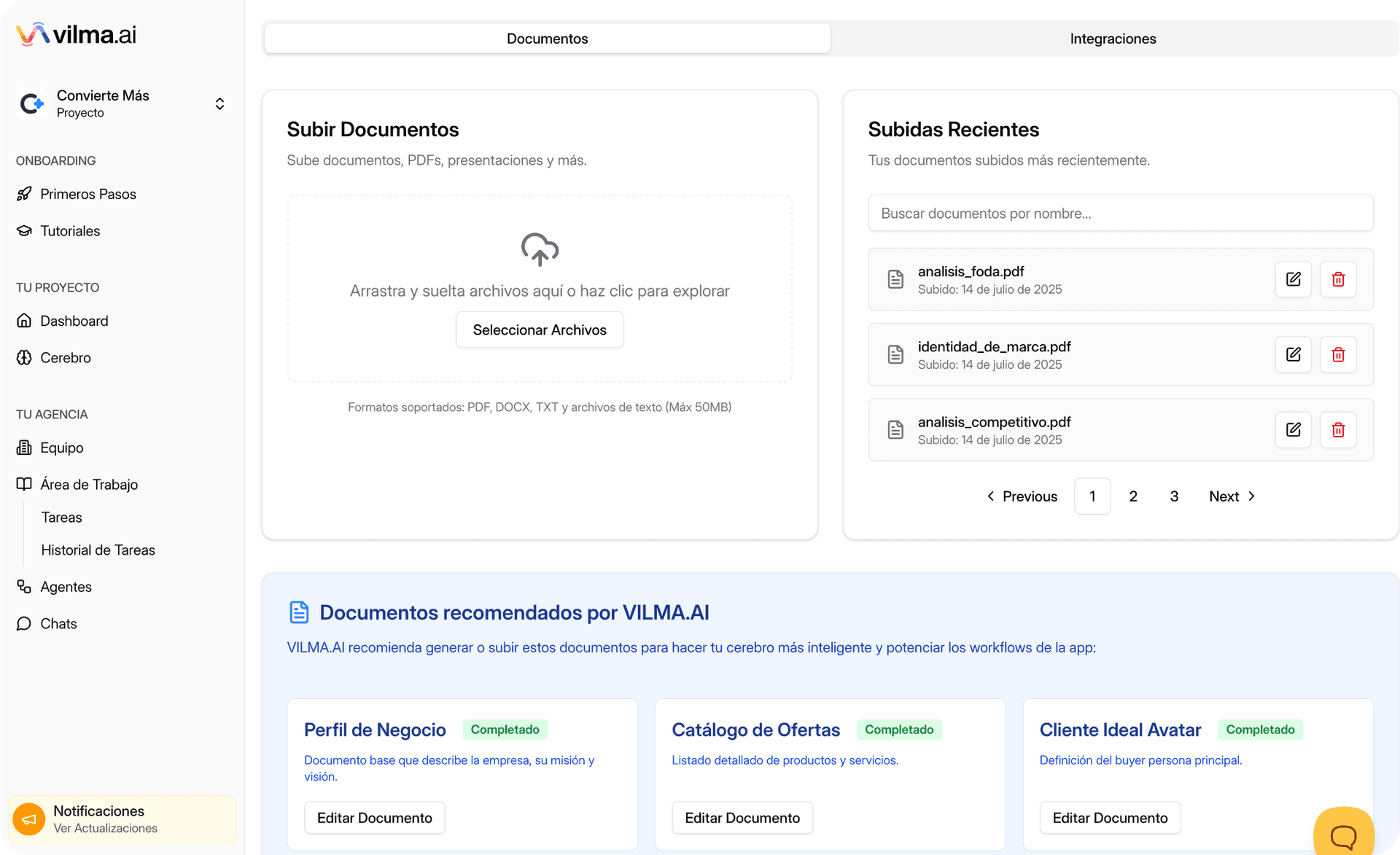Open Cerebro from sidebar brain icon
Image resolution: width=1400 pixels, height=855 pixels.
(x=25, y=357)
